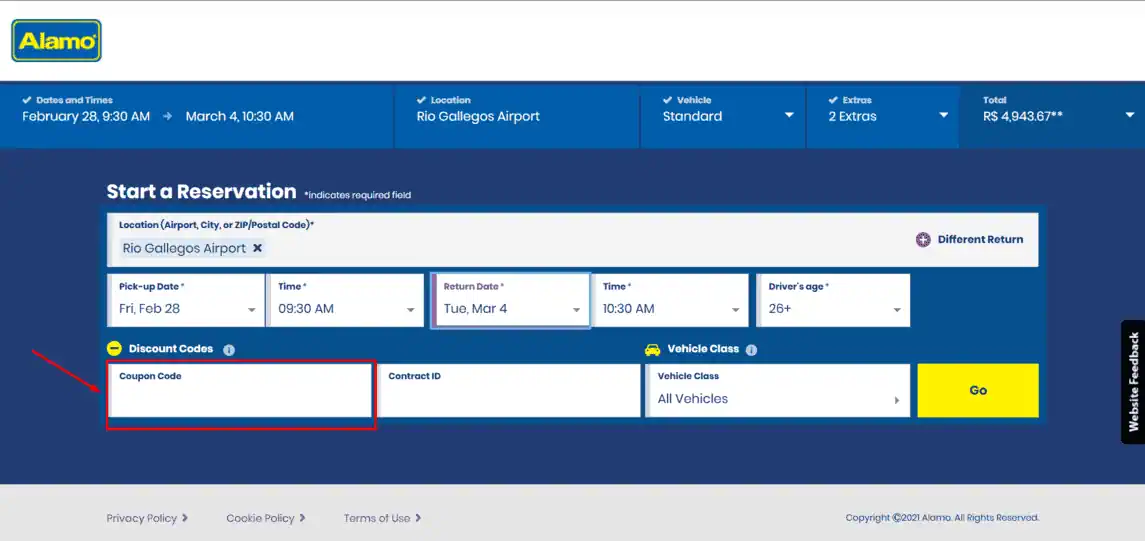Open Vehicle Class info tooltip icon
The height and width of the screenshot is (541, 1145).
pyautogui.click(x=751, y=350)
